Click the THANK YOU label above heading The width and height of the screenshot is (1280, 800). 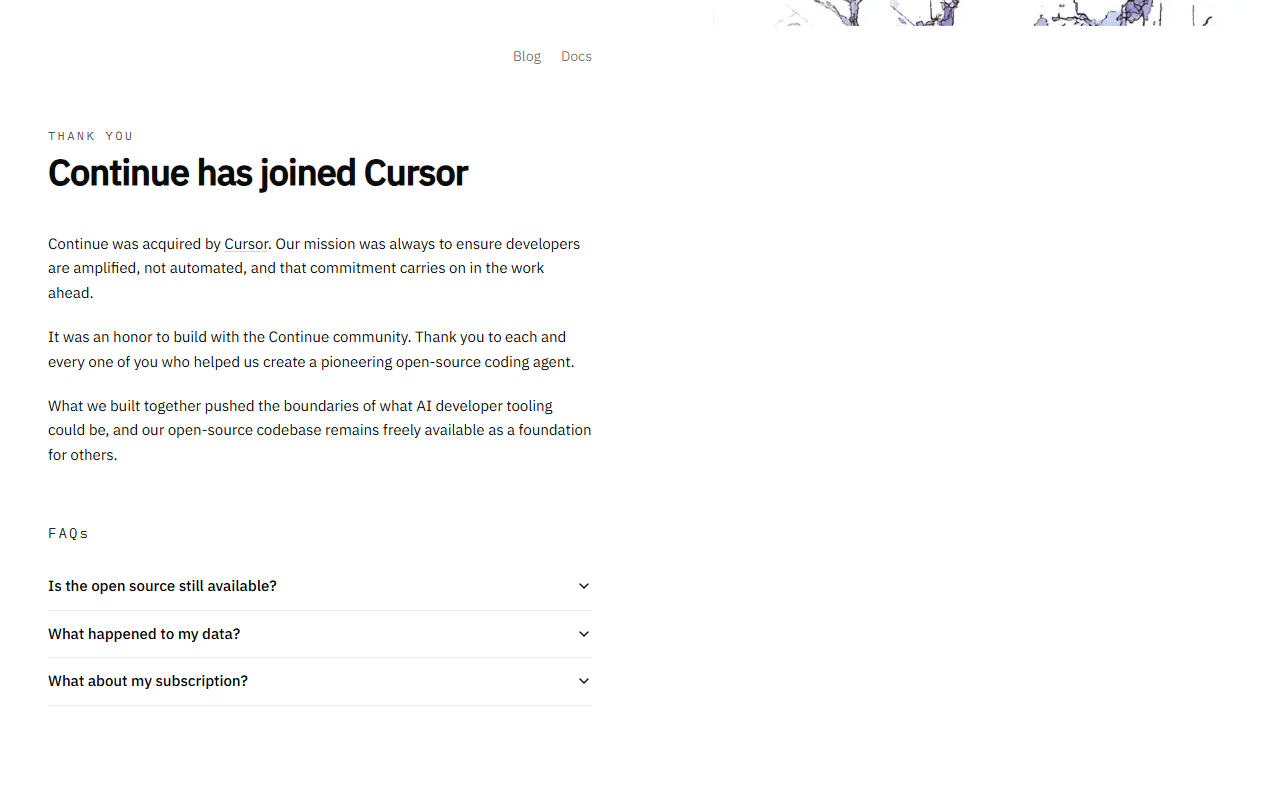[91, 136]
